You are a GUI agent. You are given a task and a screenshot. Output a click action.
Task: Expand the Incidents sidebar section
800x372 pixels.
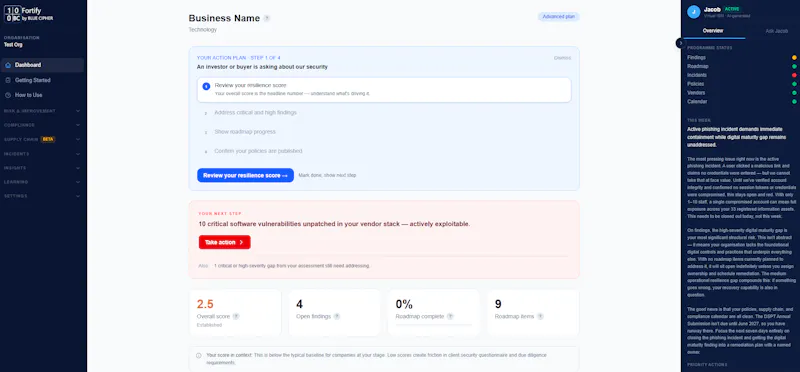[42, 154]
